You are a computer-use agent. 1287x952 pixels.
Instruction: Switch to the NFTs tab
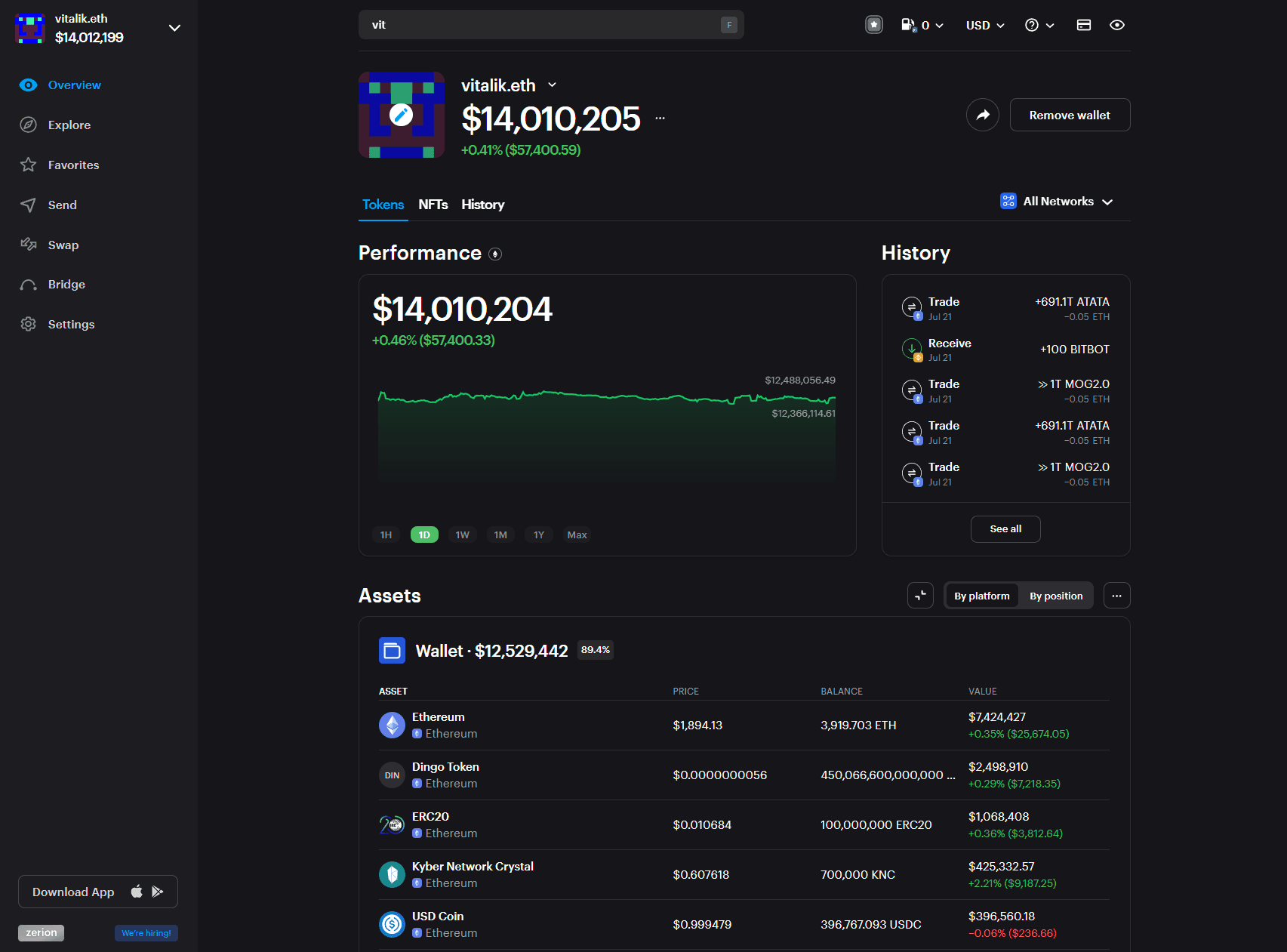pyautogui.click(x=433, y=205)
